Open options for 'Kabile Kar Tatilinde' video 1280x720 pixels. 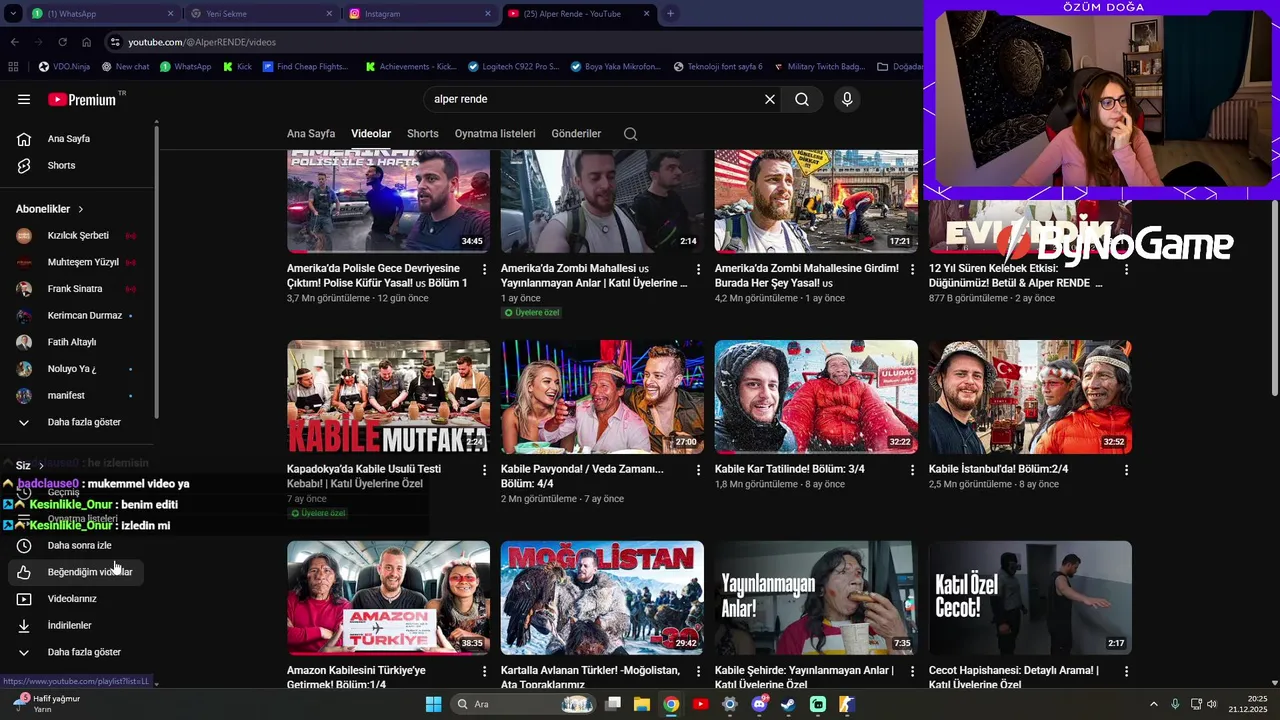[913, 470]
